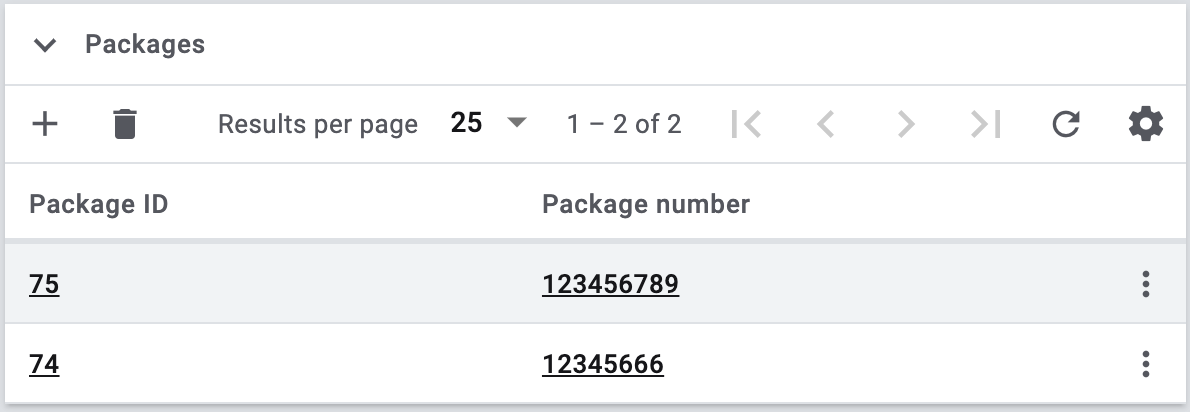Click the add package plus icon
This screenshot has height=412, width=1190.
point(45,124)
